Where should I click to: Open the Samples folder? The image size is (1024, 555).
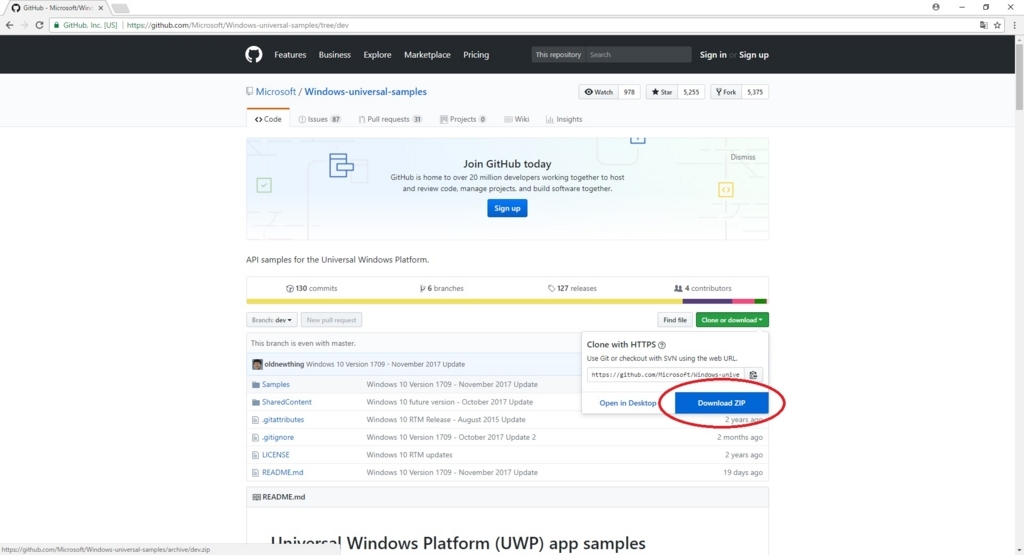click(276, 385)
